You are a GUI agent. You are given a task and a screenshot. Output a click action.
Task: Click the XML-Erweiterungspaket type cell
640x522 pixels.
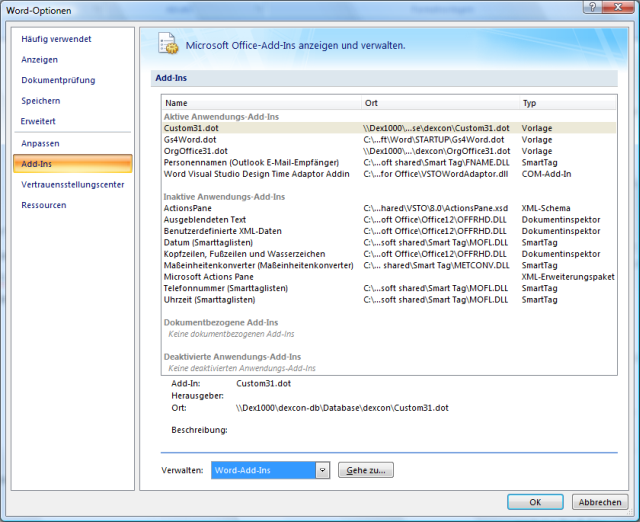568,277
